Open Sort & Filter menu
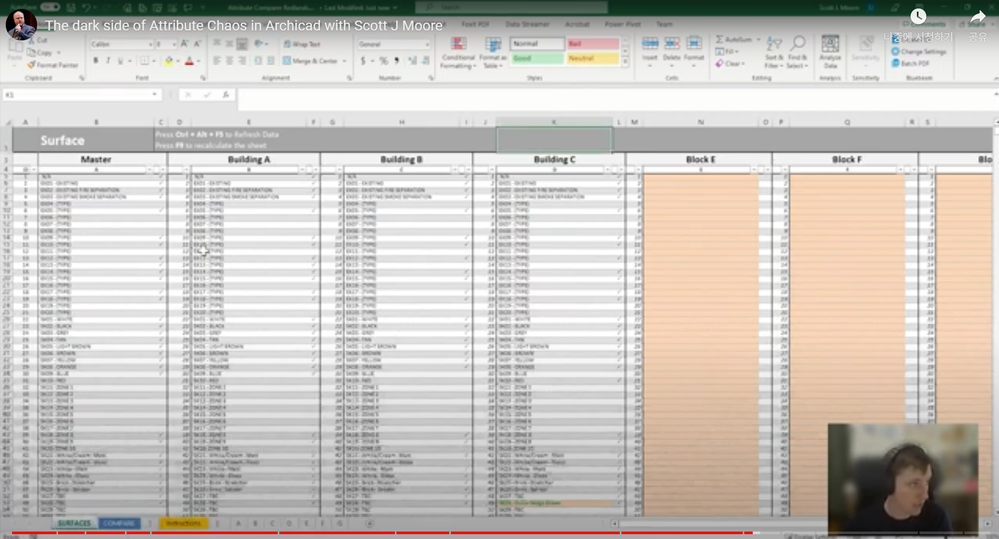The image size is (999, 539). tap(774, 52)
